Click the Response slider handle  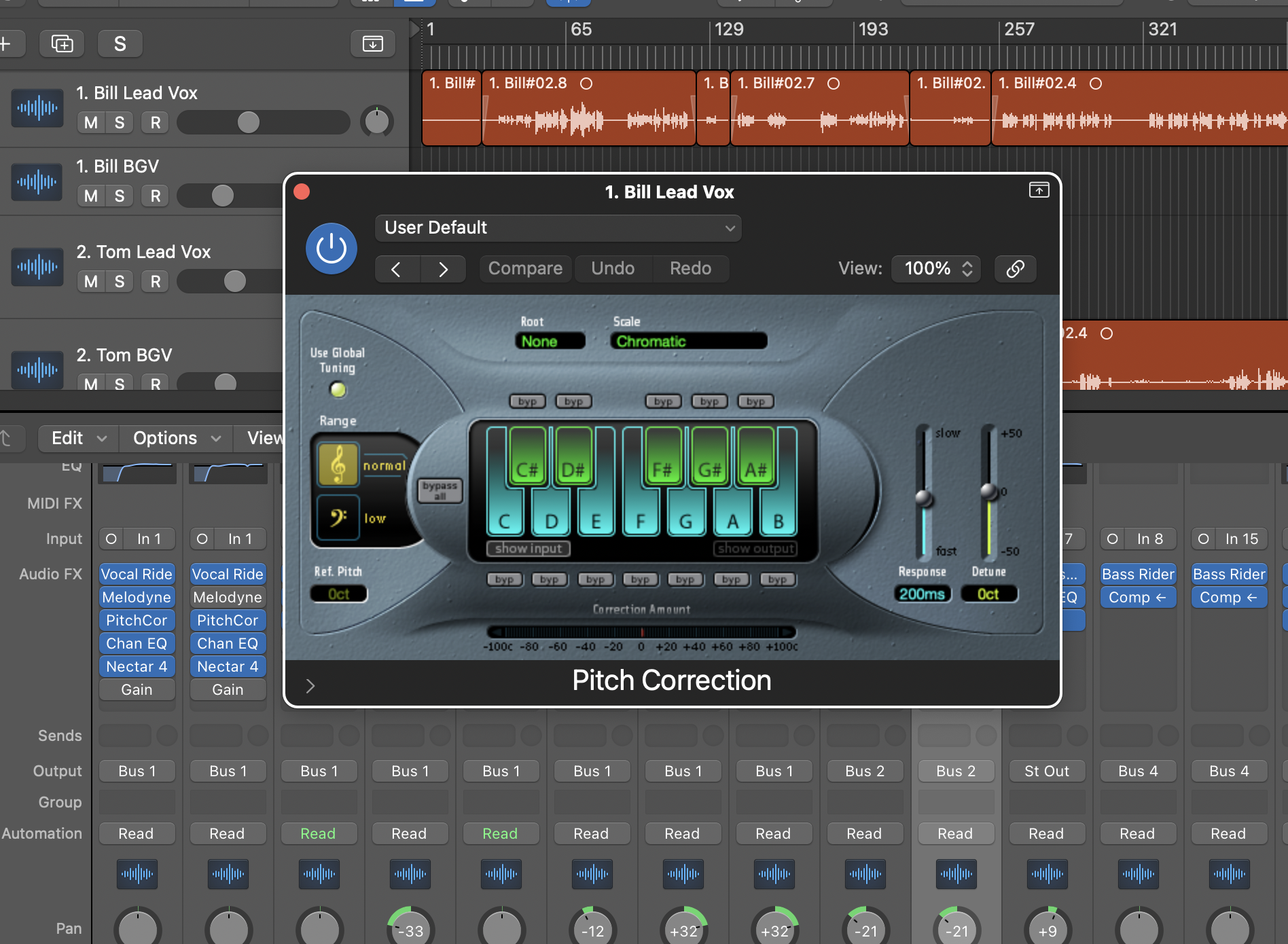tap(924, 498)
